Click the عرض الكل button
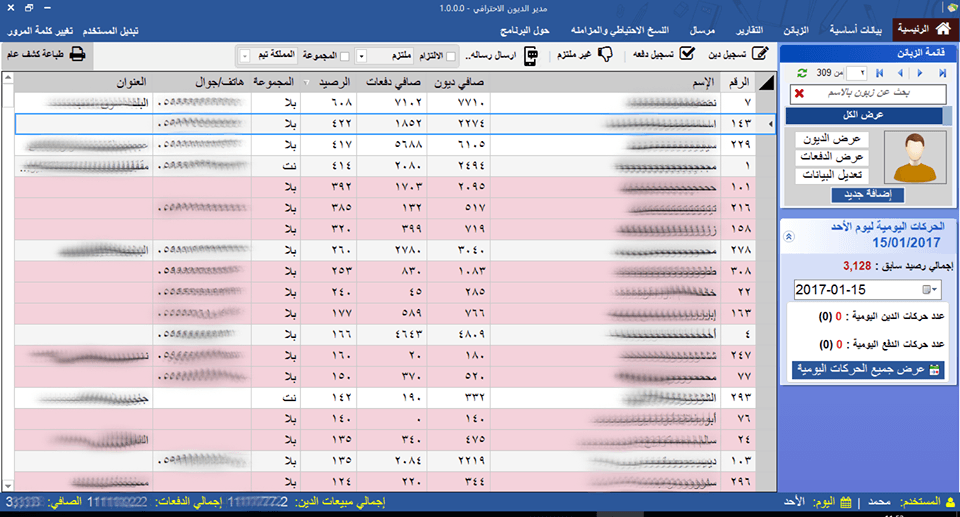 coord(864,115)
